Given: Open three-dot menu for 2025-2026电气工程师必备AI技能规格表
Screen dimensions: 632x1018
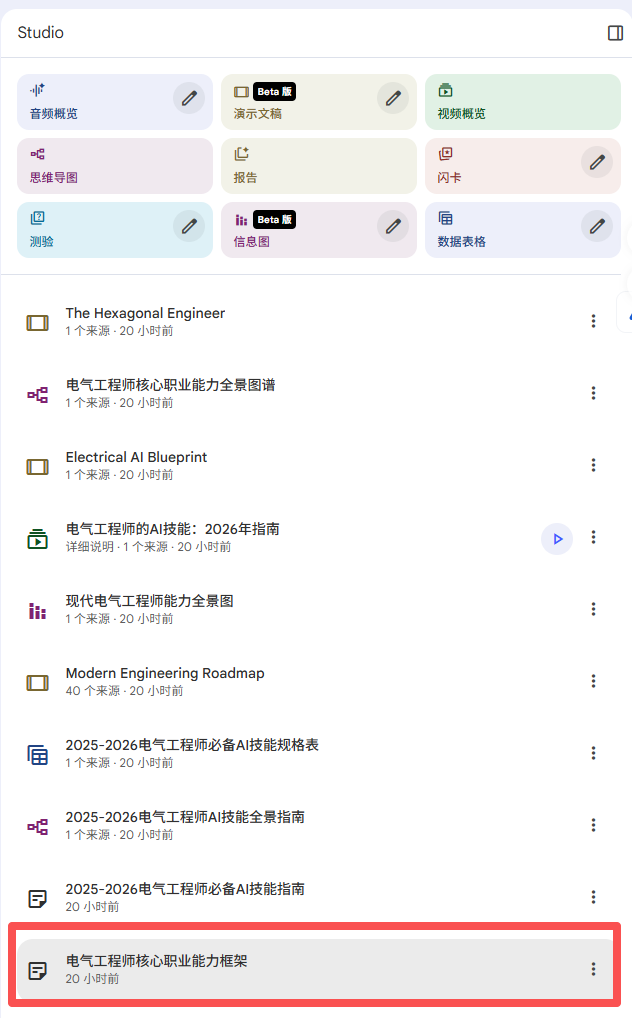Looking at the screenshot, I should [x=593, y=753].
